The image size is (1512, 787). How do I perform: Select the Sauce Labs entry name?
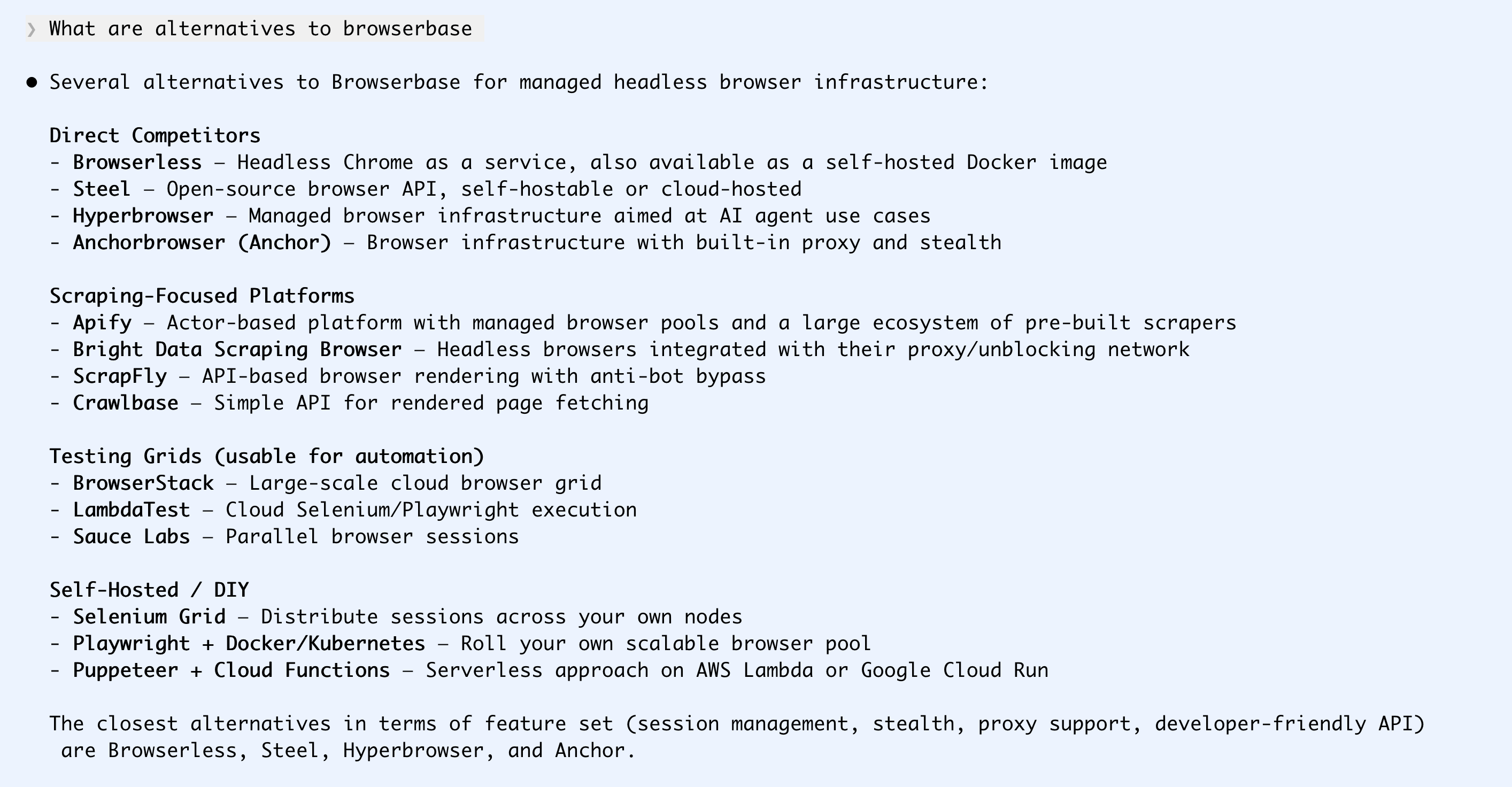[x=131, y=537]
